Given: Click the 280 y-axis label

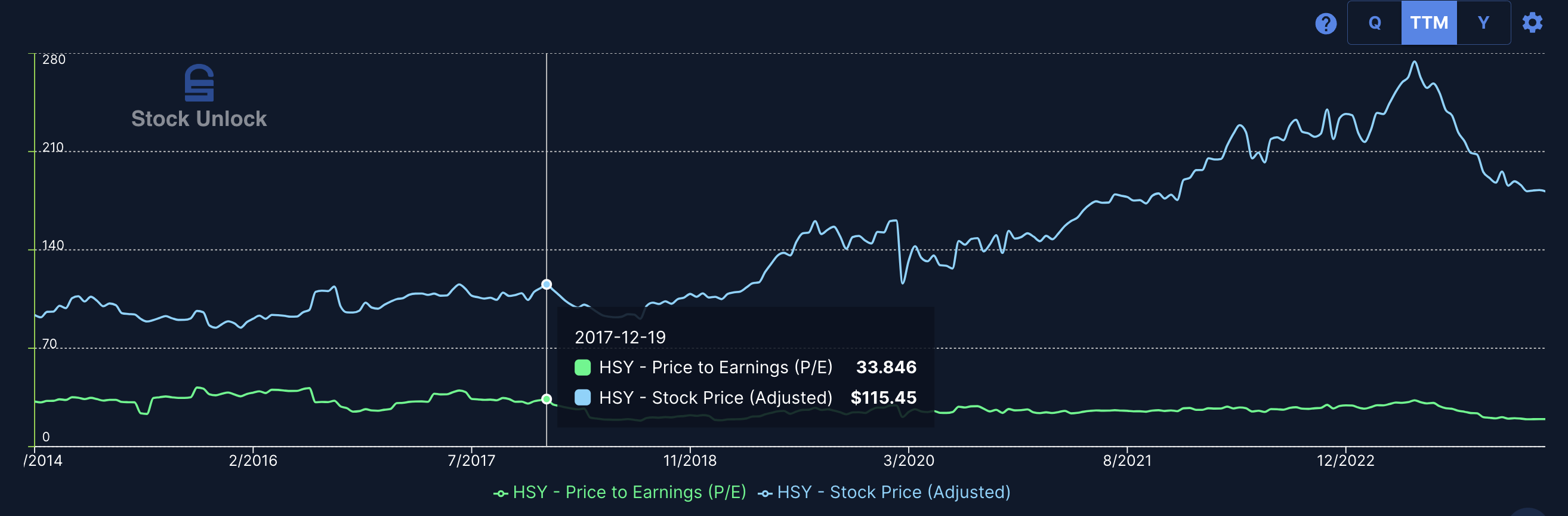Looking at the screenshot, I should (54, 59).
